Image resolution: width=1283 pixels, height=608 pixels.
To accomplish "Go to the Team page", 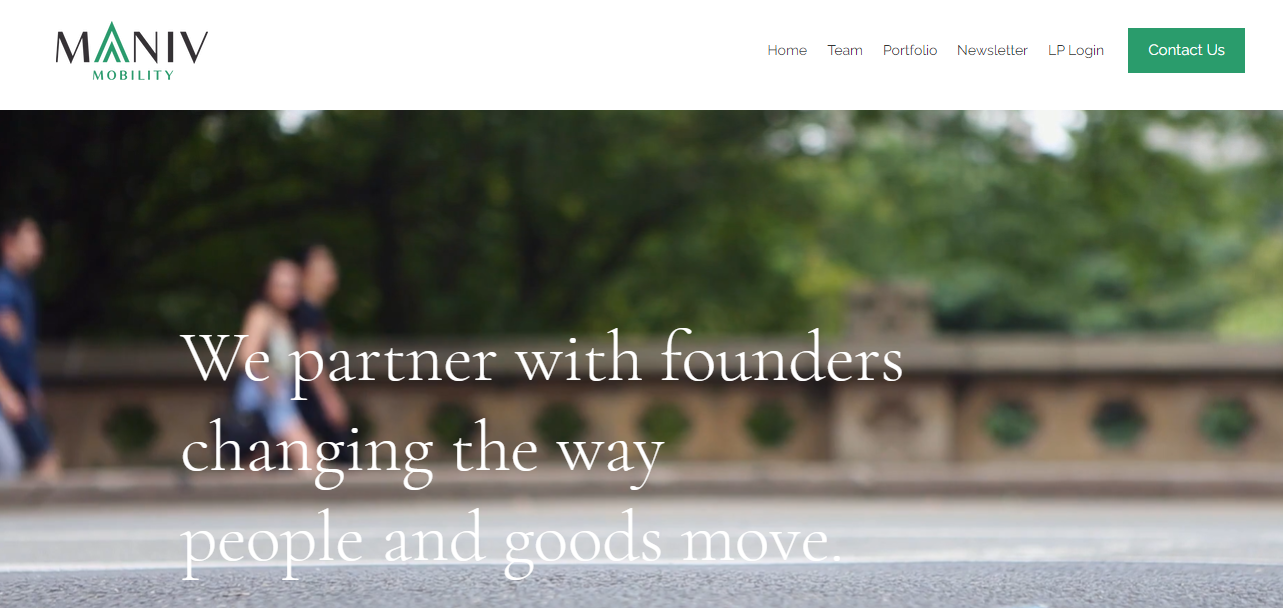I will point(845,50).
